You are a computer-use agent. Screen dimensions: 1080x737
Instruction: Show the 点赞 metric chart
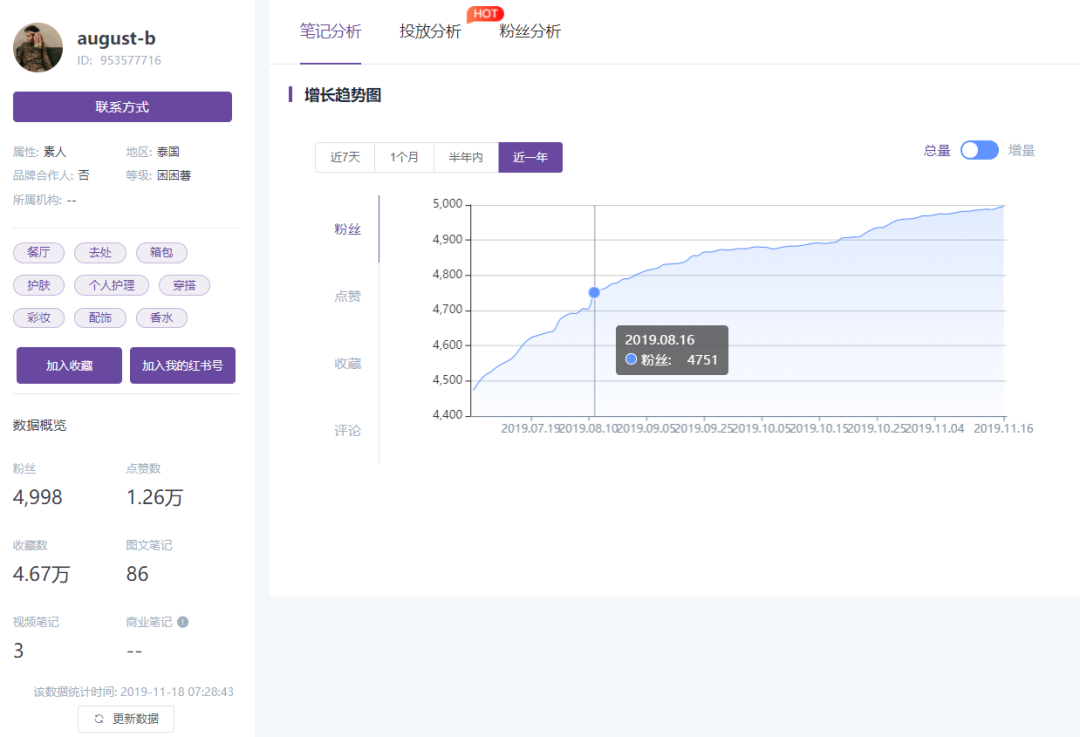347,296
